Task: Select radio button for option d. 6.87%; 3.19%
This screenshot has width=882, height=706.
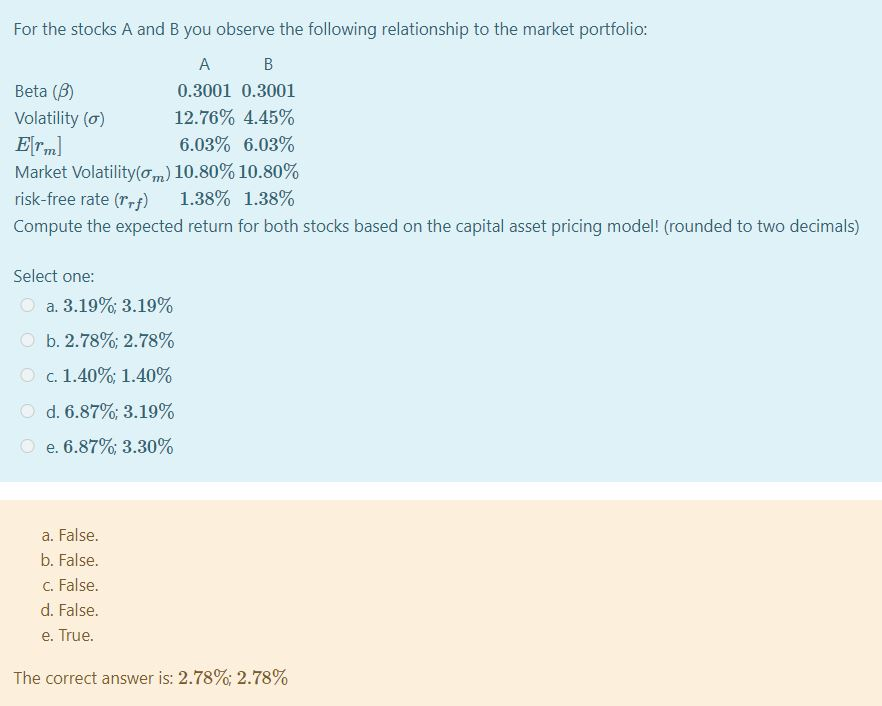Action: point(27,411)
